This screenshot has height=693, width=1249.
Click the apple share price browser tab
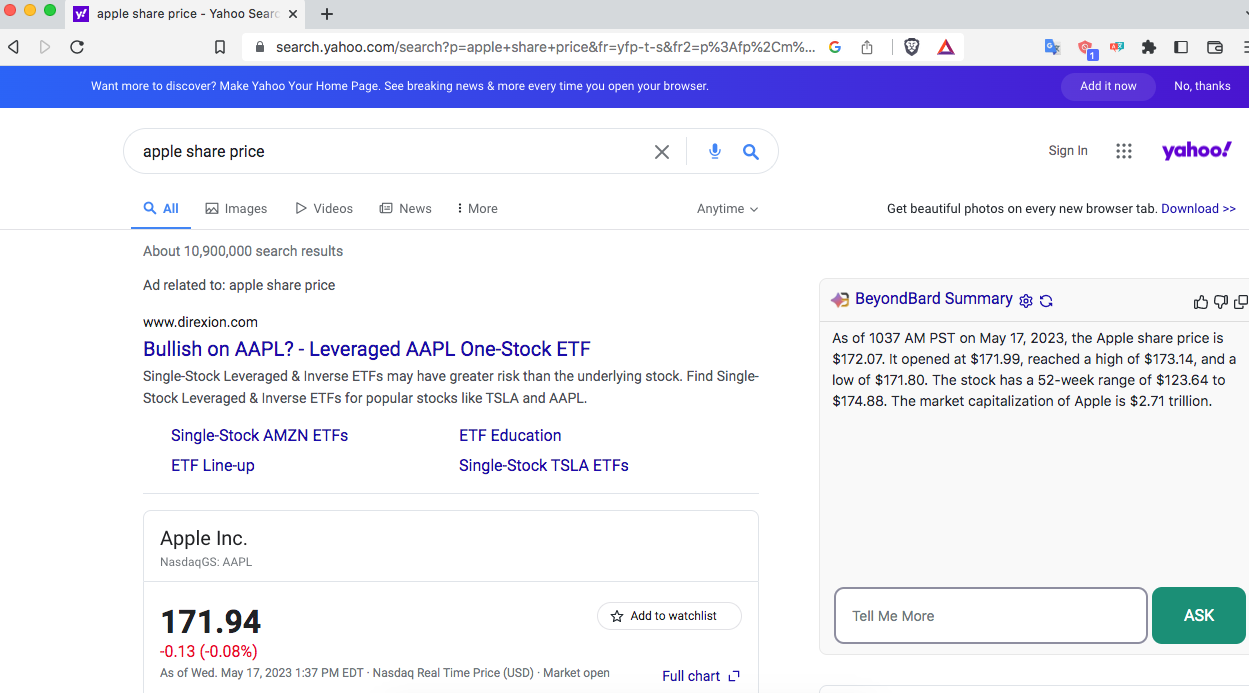pyautogui.click(x=186, y=14)
